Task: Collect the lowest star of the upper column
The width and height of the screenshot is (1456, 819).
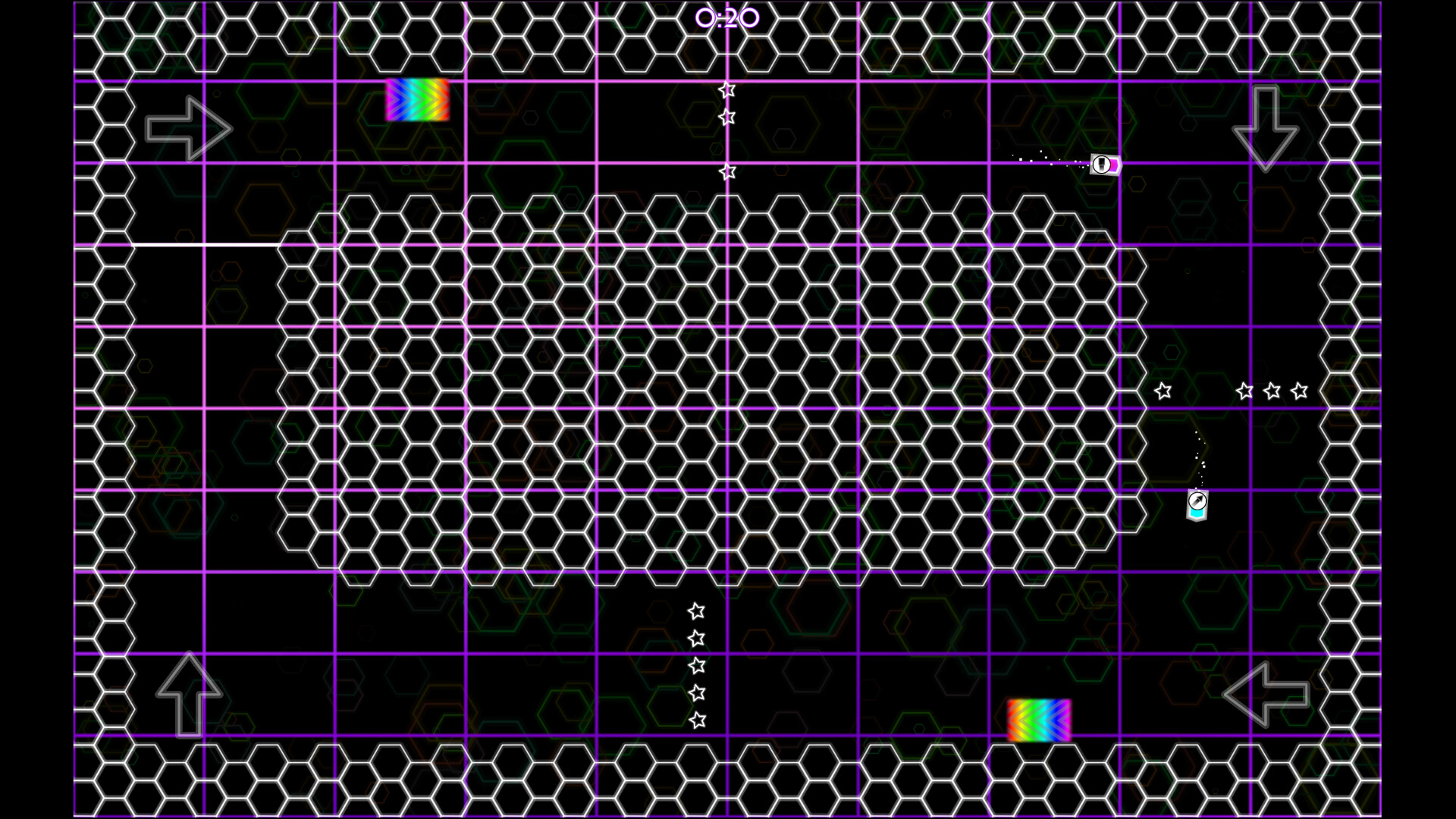Action: coord(727,172)
